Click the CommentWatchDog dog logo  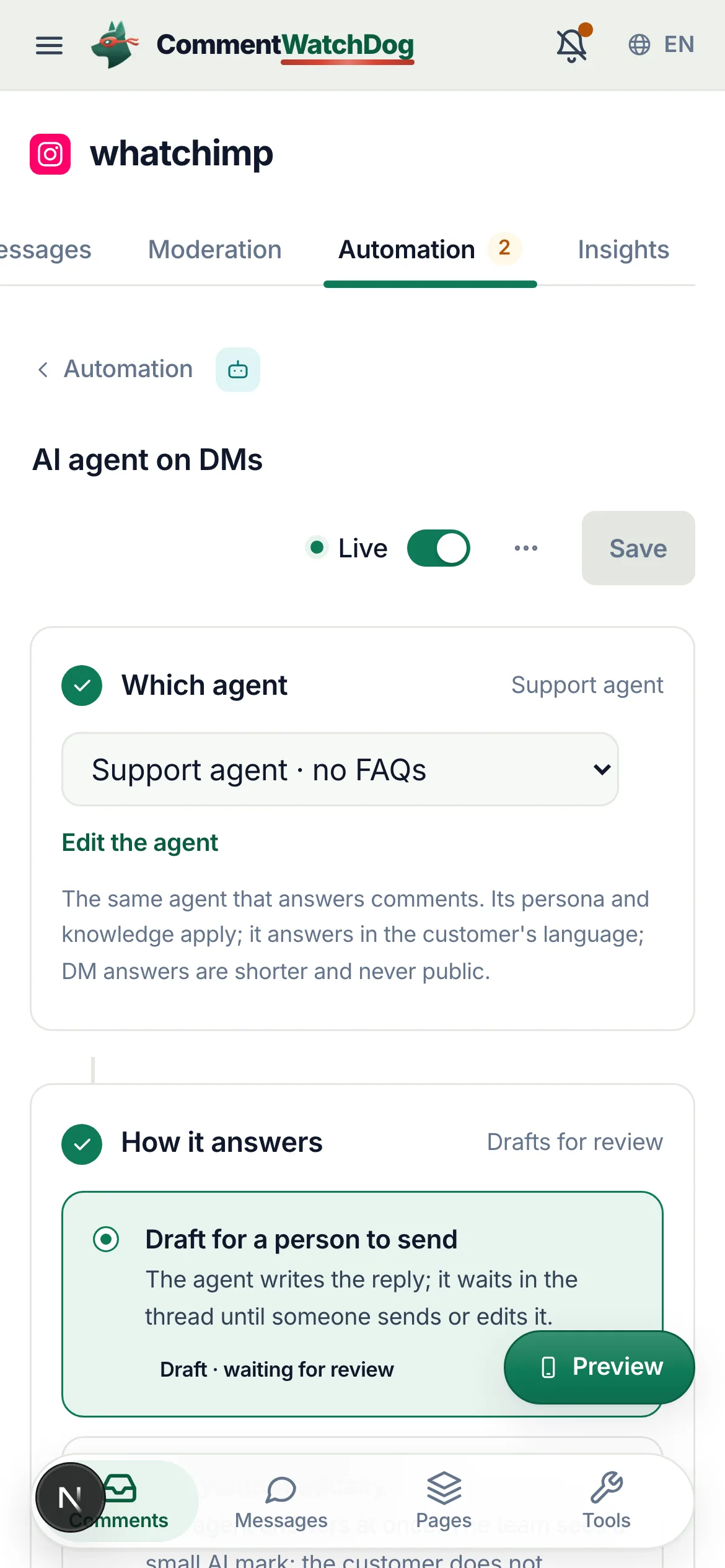pyautogui.click(x=115, y=45)
